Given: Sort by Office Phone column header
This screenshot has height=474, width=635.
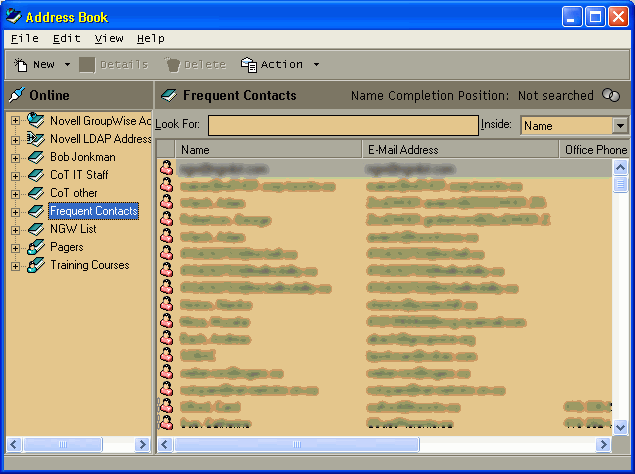Looking at the screenshot, I should click(593, 149).
